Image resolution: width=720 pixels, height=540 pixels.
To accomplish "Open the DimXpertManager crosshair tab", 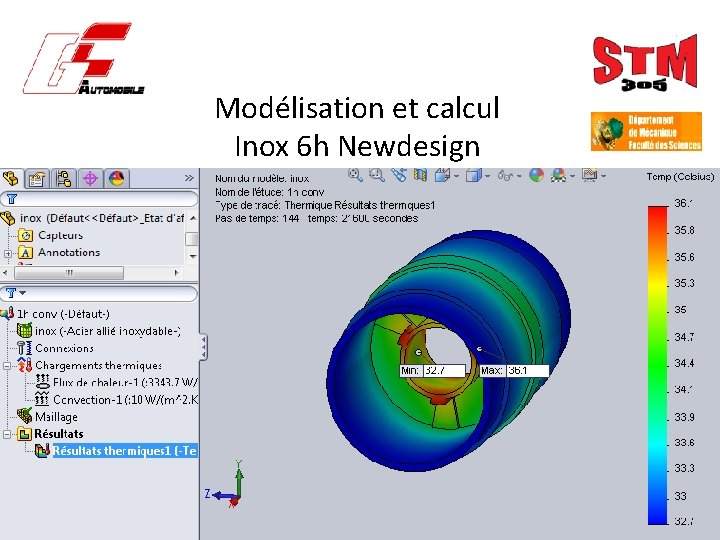I will 90,179.
